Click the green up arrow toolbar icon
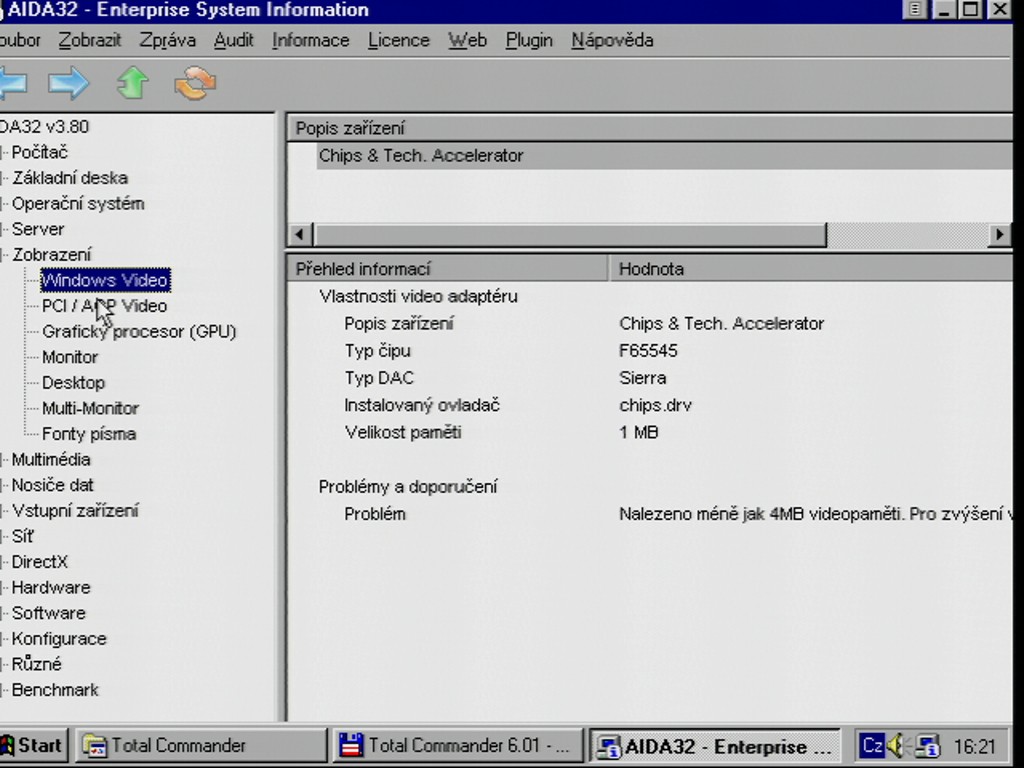1024x768 pixels. (x=133, y=83)
